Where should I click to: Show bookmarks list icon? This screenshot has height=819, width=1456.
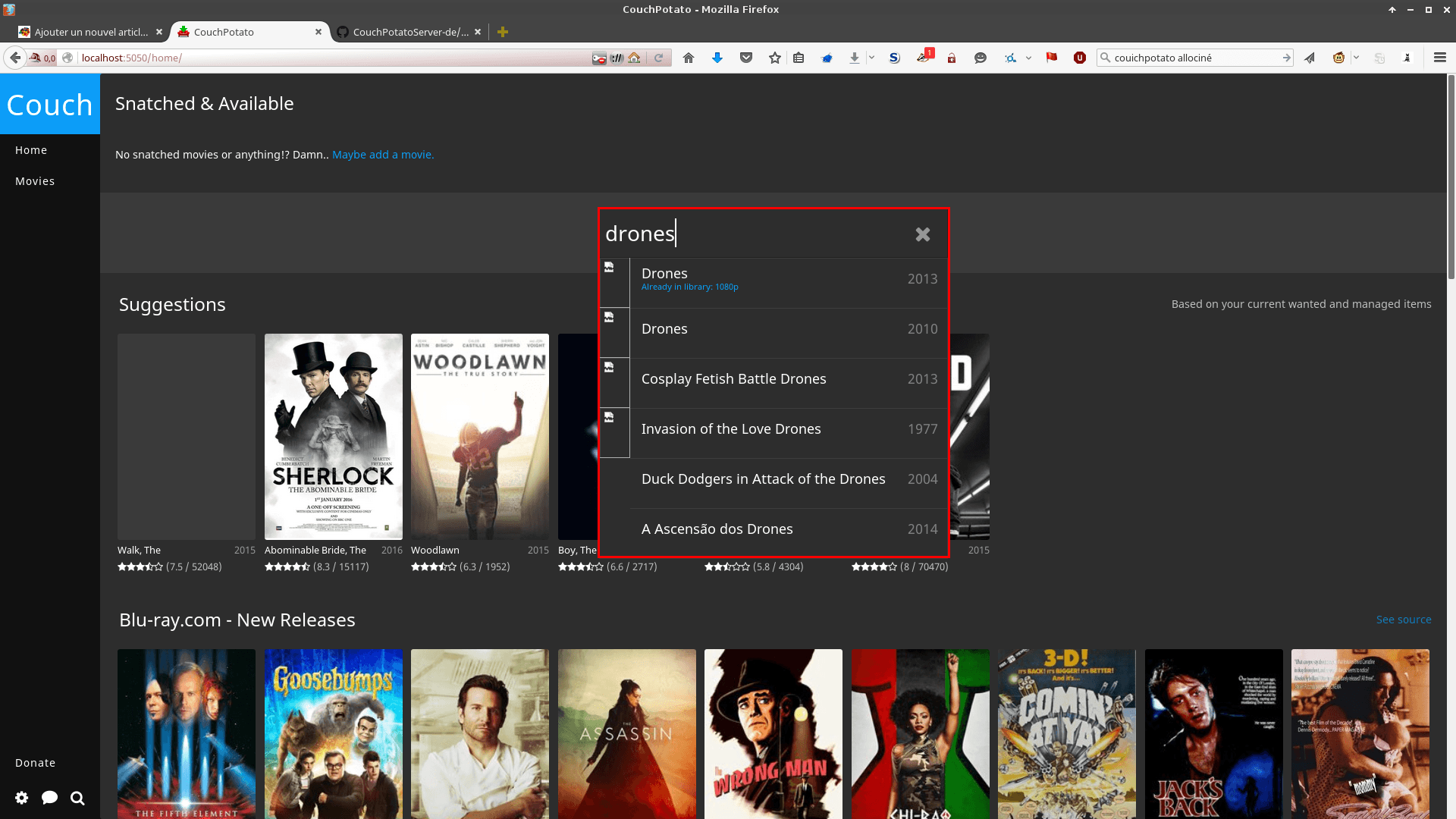[799, 58]
